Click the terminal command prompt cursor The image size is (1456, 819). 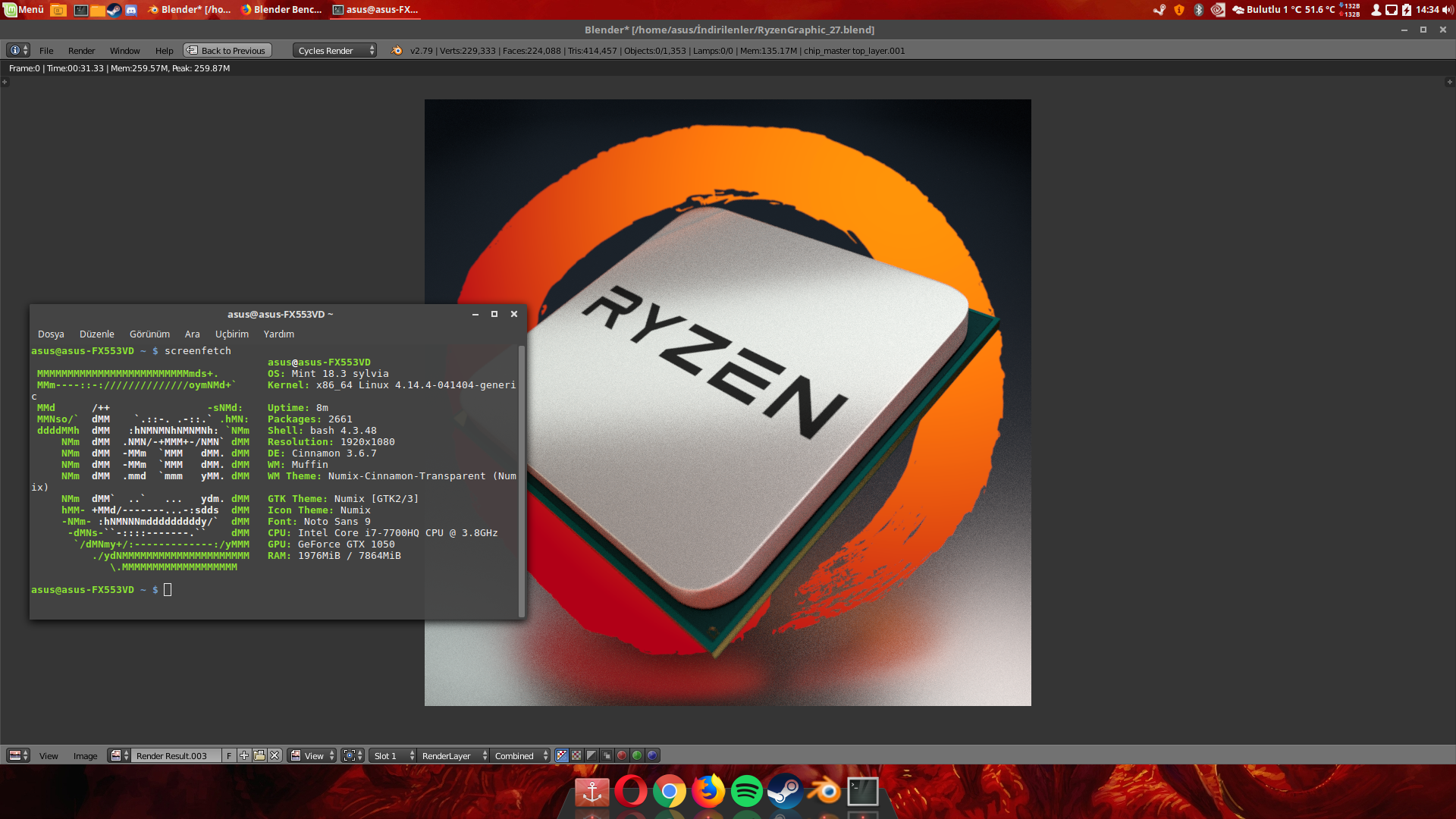tap(168, 589)
